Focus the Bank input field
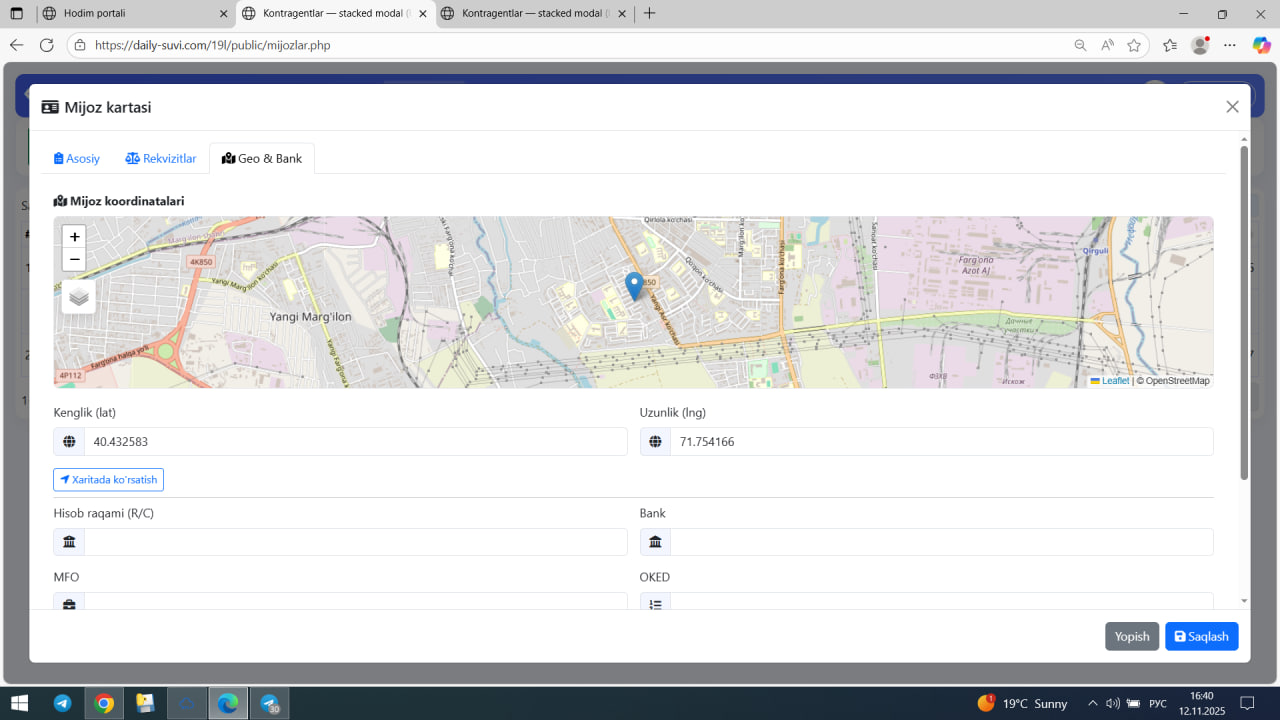The image size is (1280, 720). tap(940, 542)
